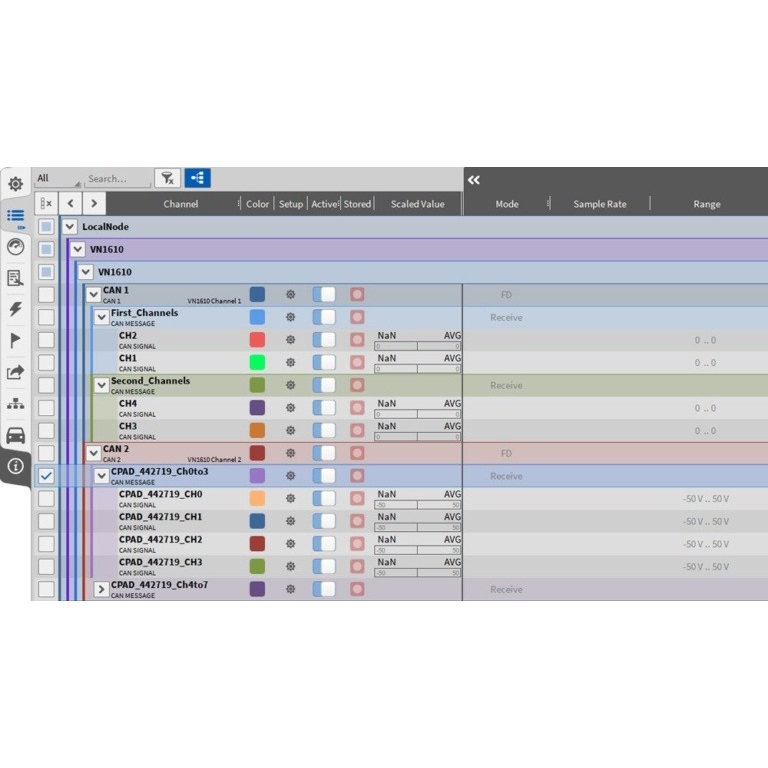Toggle Active switch for CAN 1

click(x=324, y=294)
